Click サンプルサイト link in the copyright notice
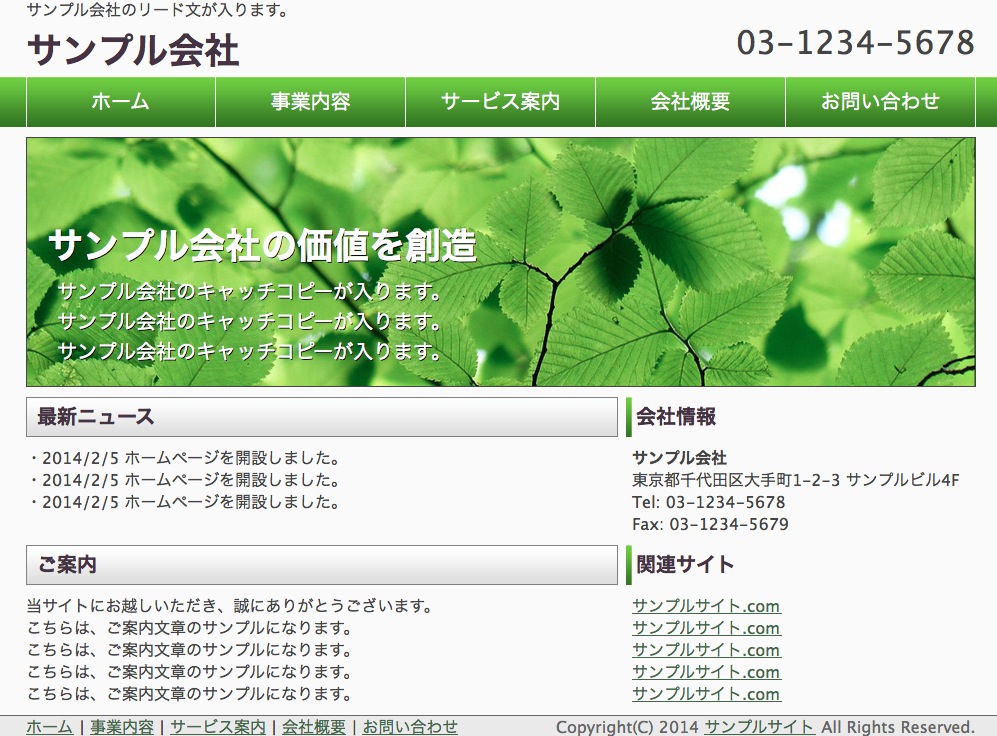 (x=759, y=727)
